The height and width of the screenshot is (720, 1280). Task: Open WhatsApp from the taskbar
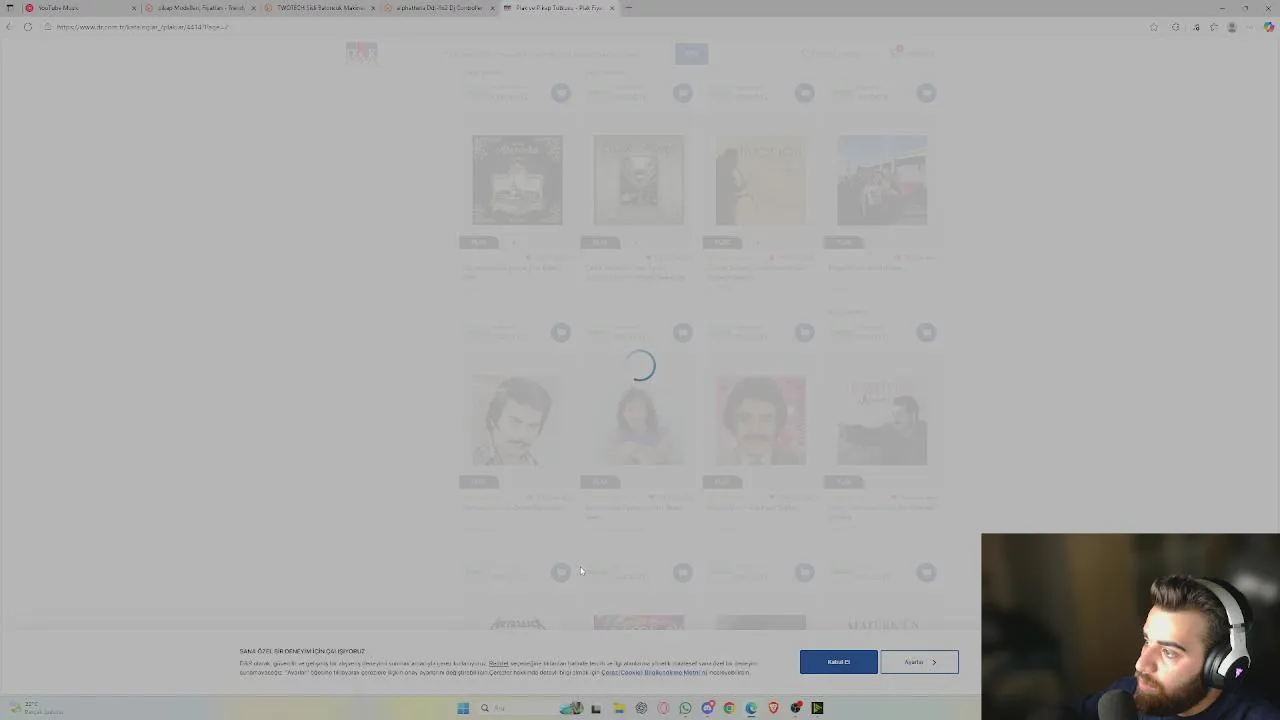click(685, 708)
